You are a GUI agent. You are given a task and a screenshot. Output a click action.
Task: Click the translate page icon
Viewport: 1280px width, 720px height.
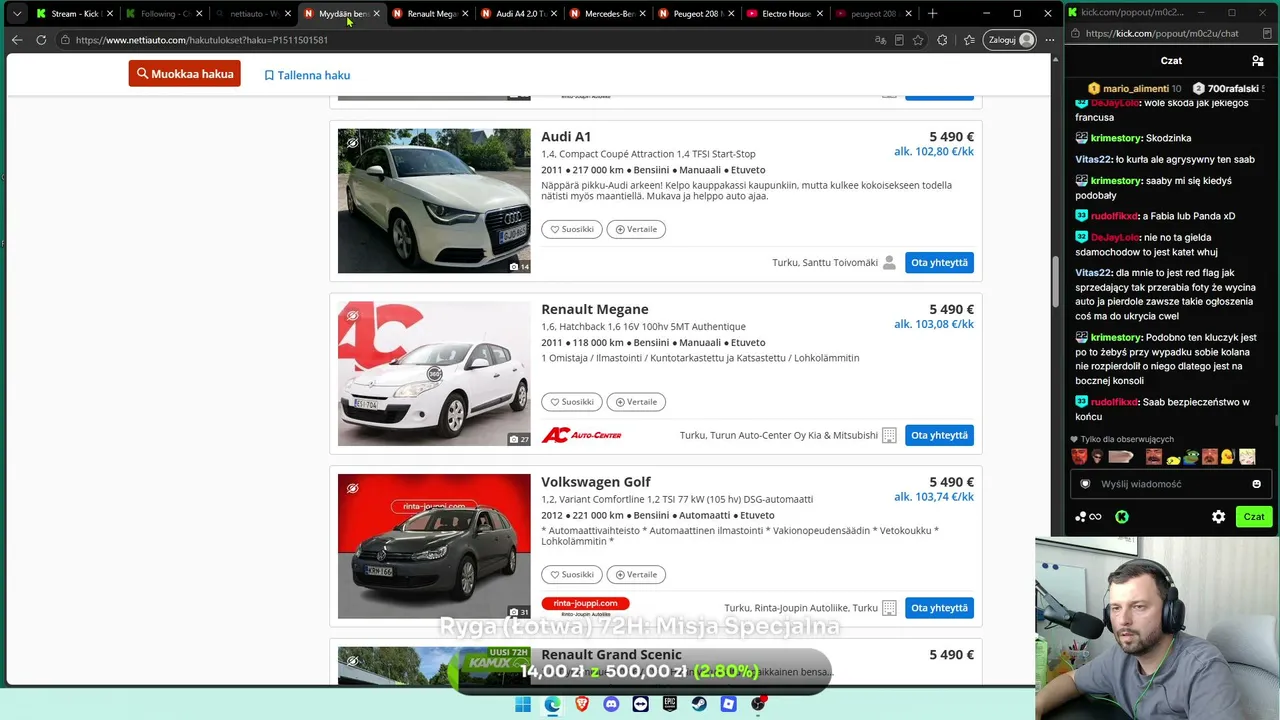point(880,40)
